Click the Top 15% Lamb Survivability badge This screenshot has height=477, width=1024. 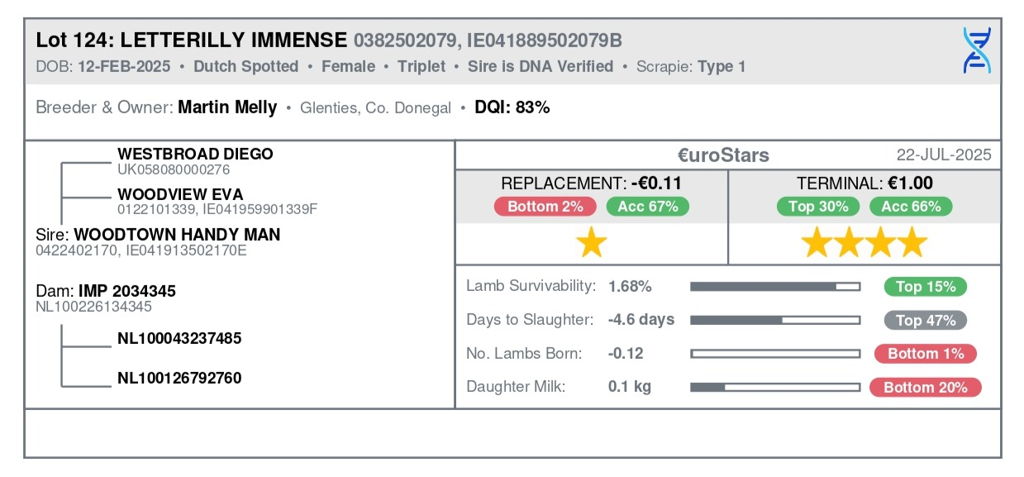click(925, 287)
